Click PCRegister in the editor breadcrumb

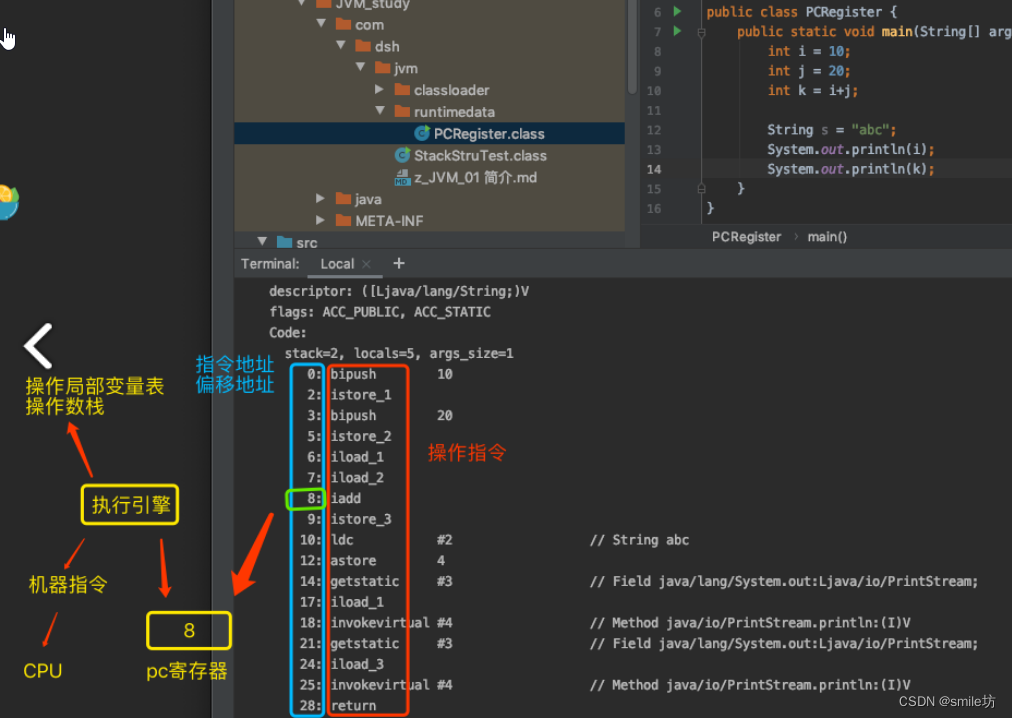[x=746, y=236]
